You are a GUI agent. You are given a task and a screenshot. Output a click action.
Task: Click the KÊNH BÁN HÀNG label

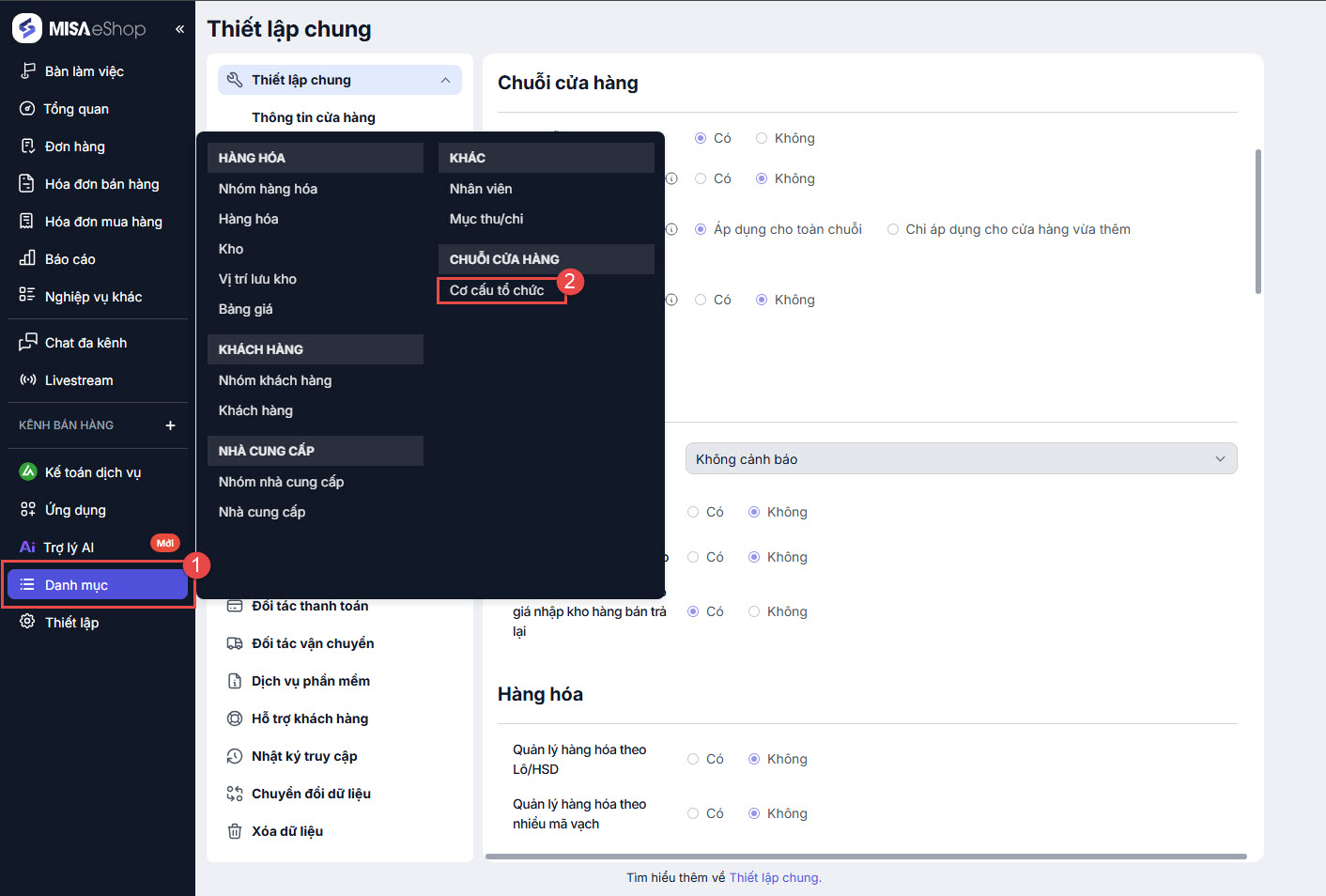point(66,425)
